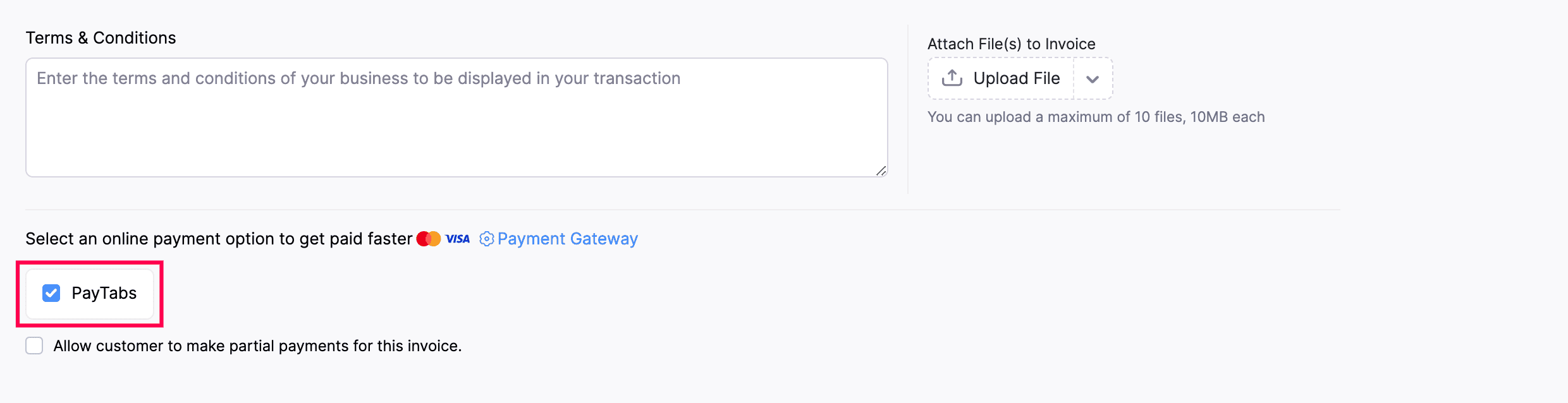This screenshot has width=1568, height=403.
Task: Click the resize handle of Terms textarea
Action: point(881,171)
